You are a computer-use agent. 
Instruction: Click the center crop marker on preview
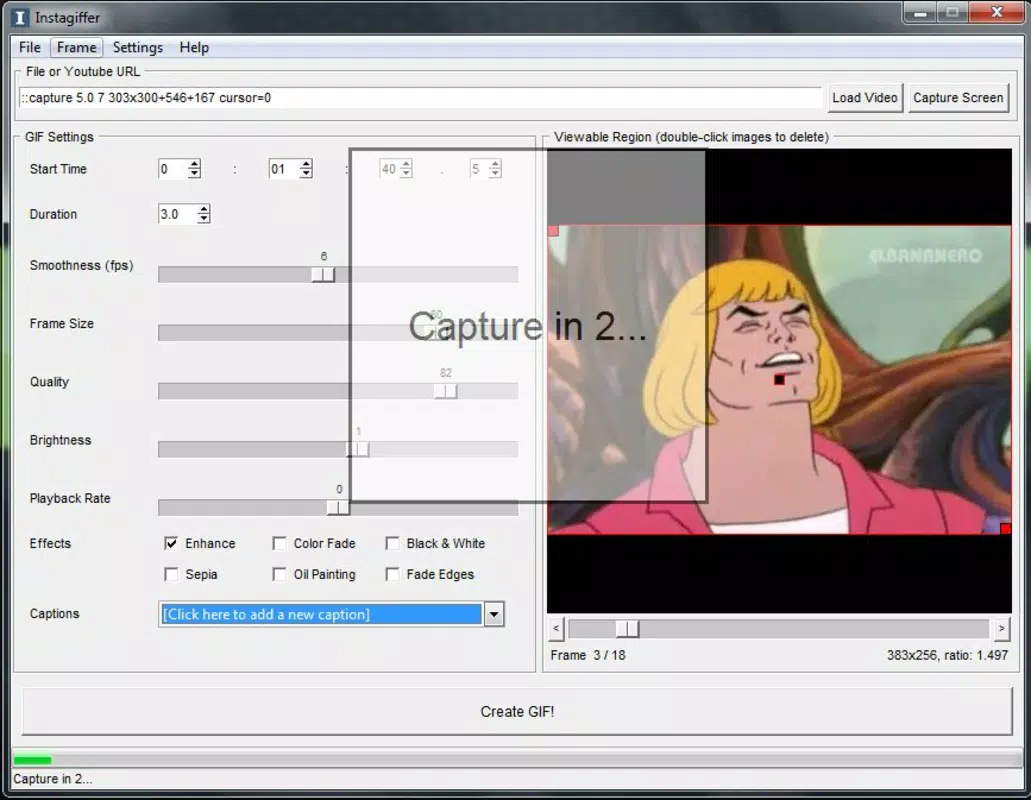point(779,379)
